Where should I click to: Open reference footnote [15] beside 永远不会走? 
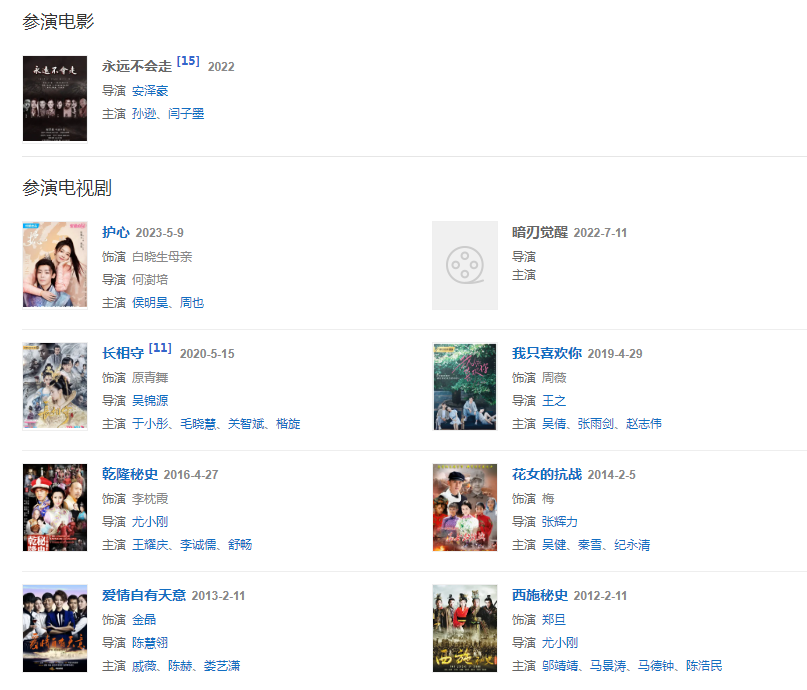point(188,61)
